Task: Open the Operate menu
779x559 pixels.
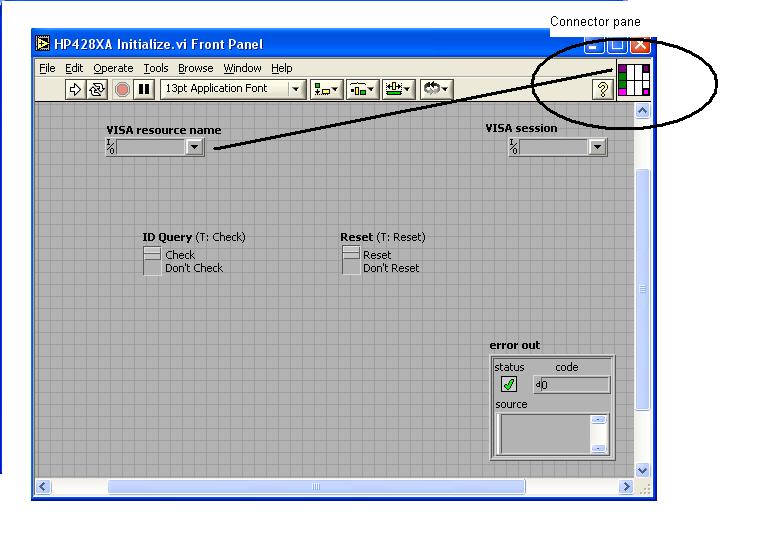Action: (x=113, y=68)
